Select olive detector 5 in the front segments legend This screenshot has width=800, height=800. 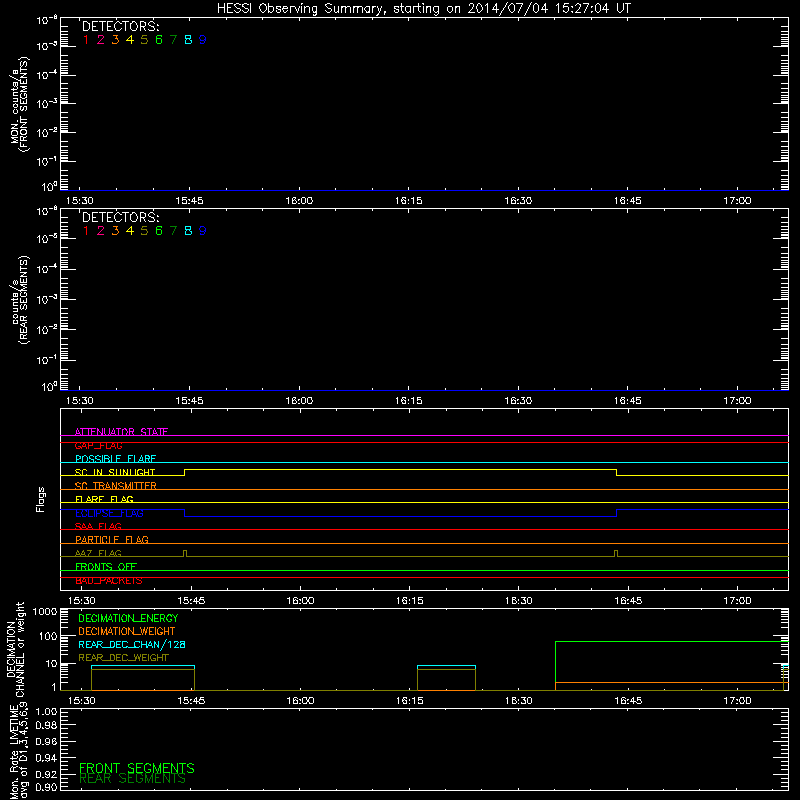tap(144, 40)
